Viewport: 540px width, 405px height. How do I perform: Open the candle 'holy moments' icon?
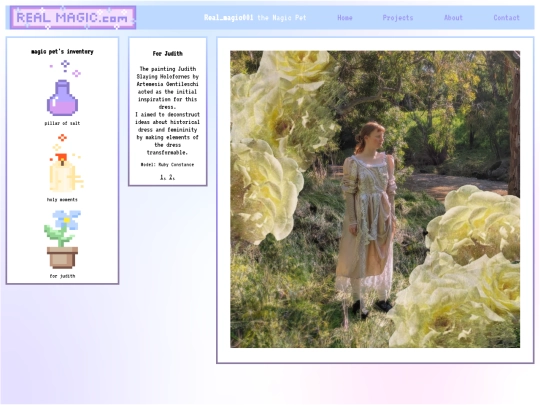tap(65, 163)
